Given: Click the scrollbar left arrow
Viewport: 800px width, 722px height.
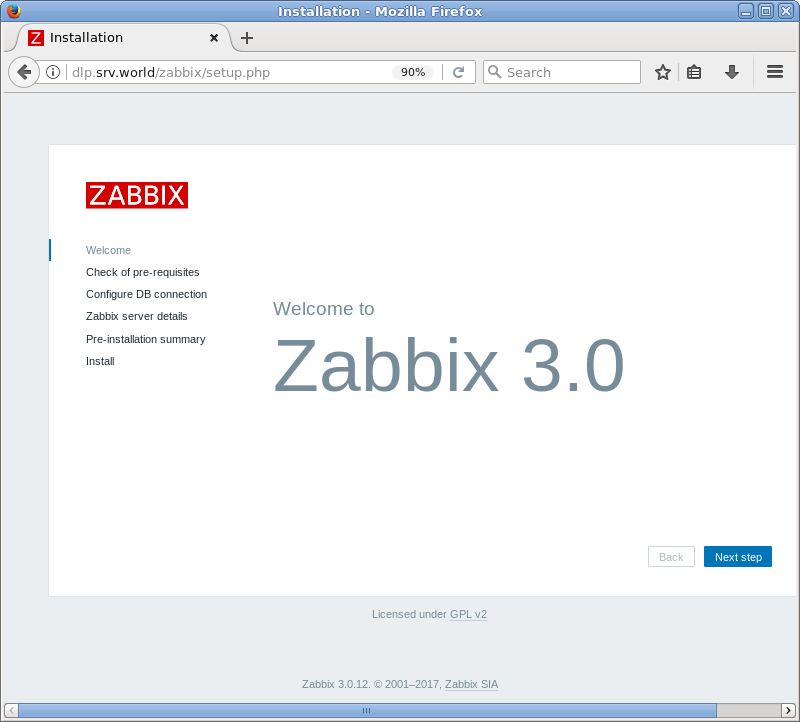Looking at the screenshot, I should click(11, 710).
